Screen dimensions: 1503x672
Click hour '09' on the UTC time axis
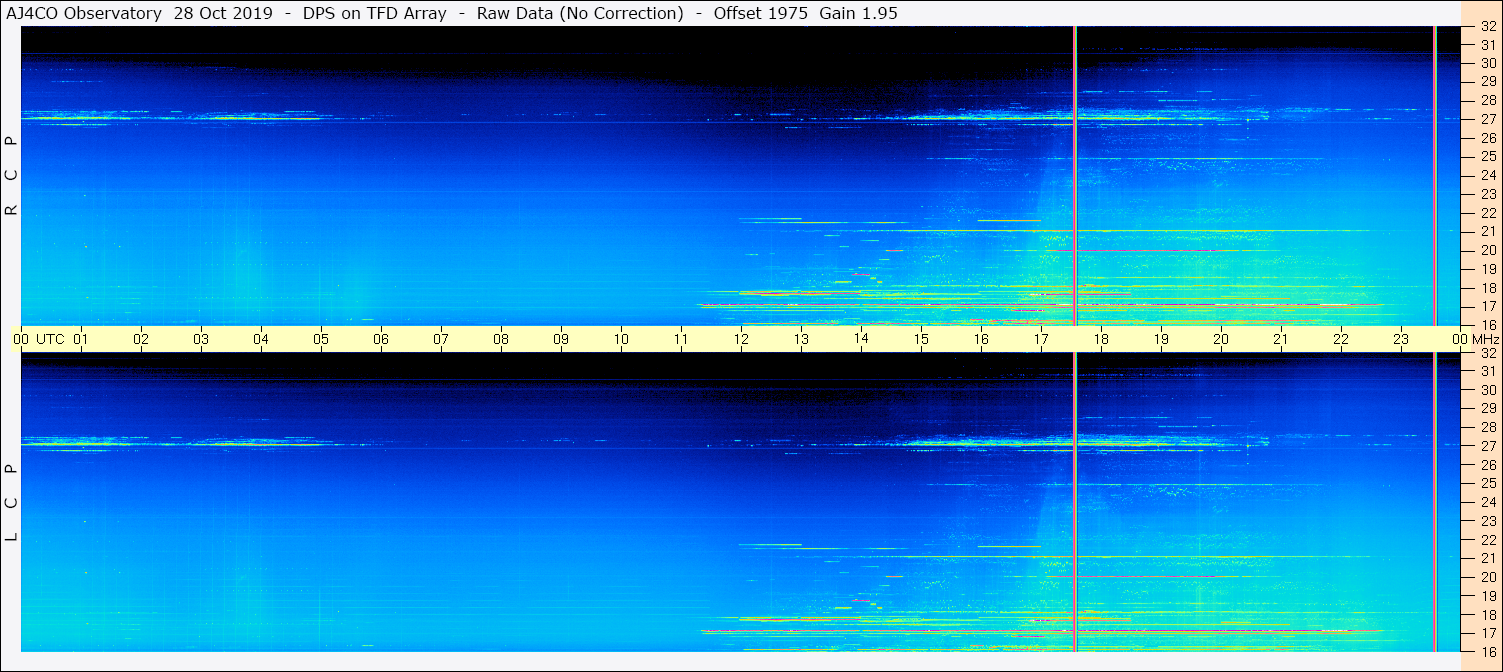pos(561,339)
